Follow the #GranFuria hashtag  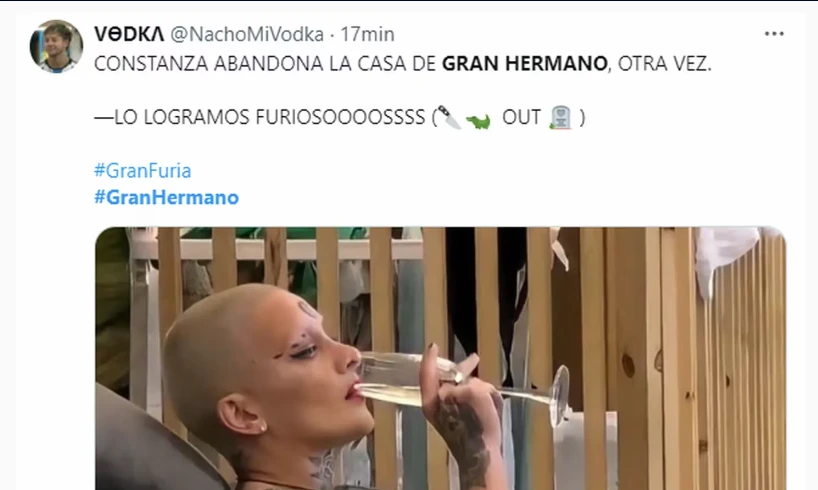coord(142,171)
